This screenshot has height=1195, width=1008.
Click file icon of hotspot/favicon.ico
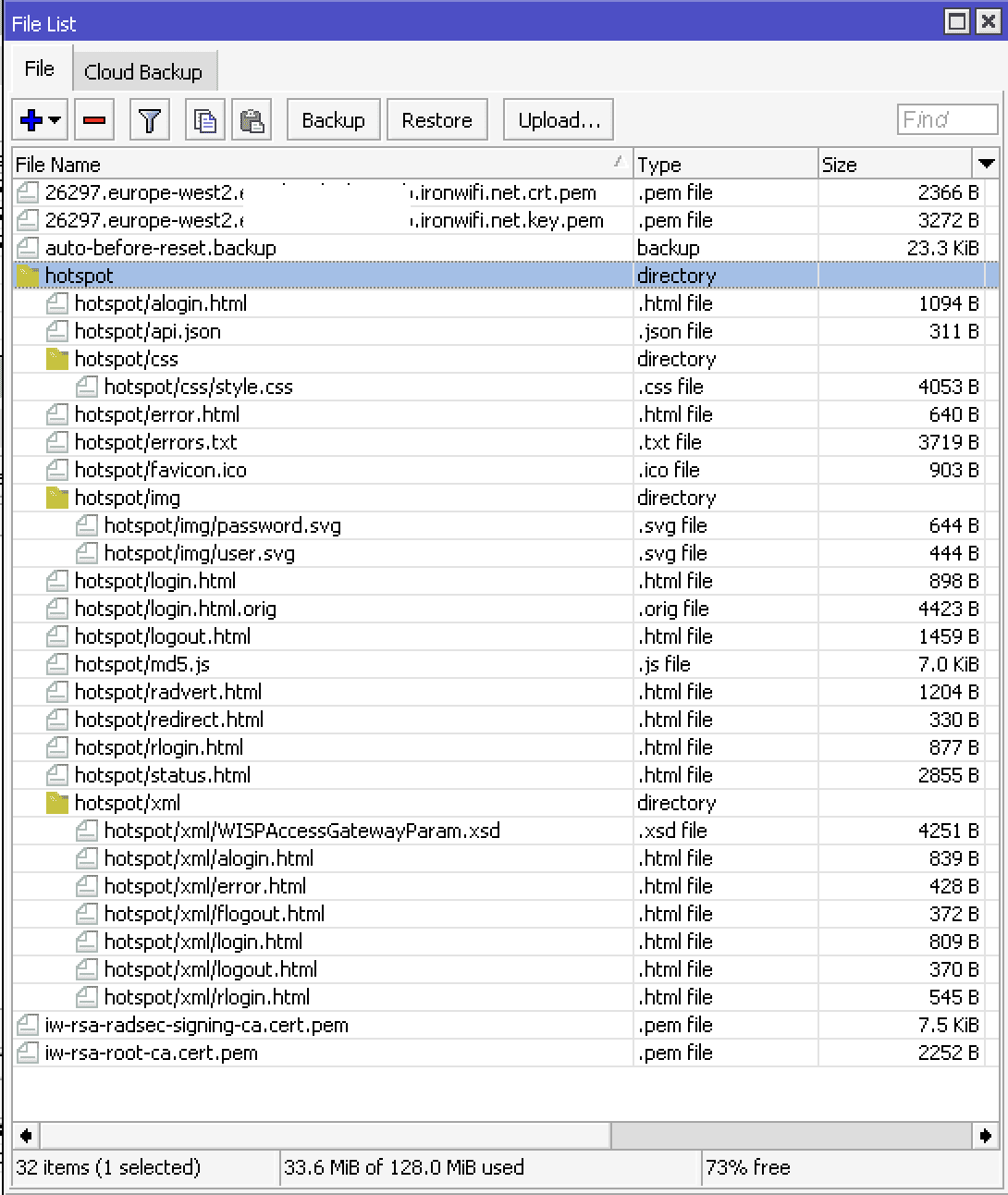tap(57, 470)
